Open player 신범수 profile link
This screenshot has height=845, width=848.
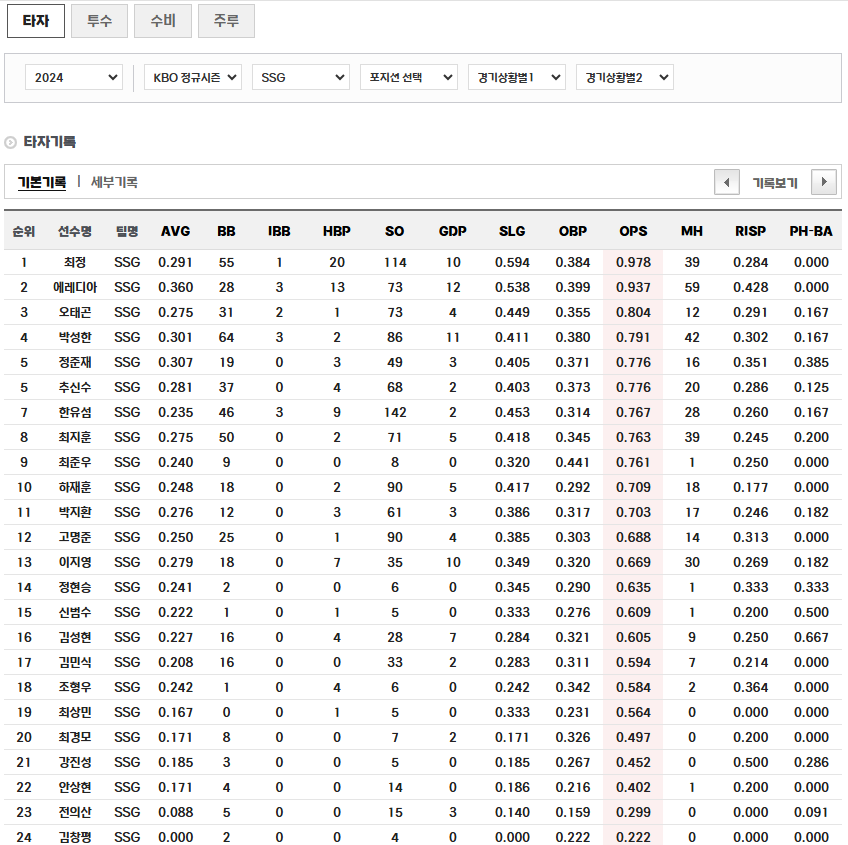(75, 612)
